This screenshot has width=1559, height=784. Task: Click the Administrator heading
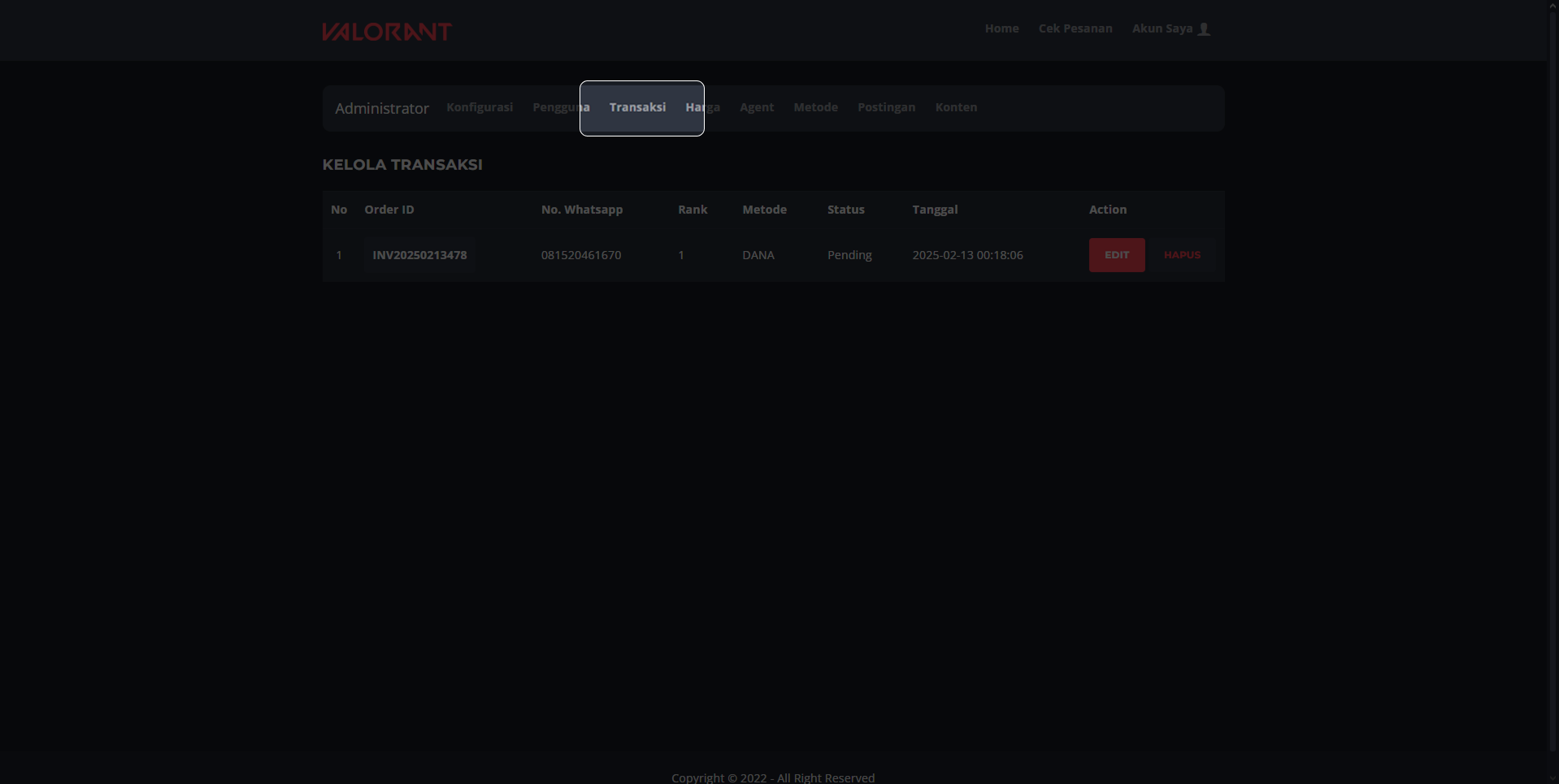(382, 108)
